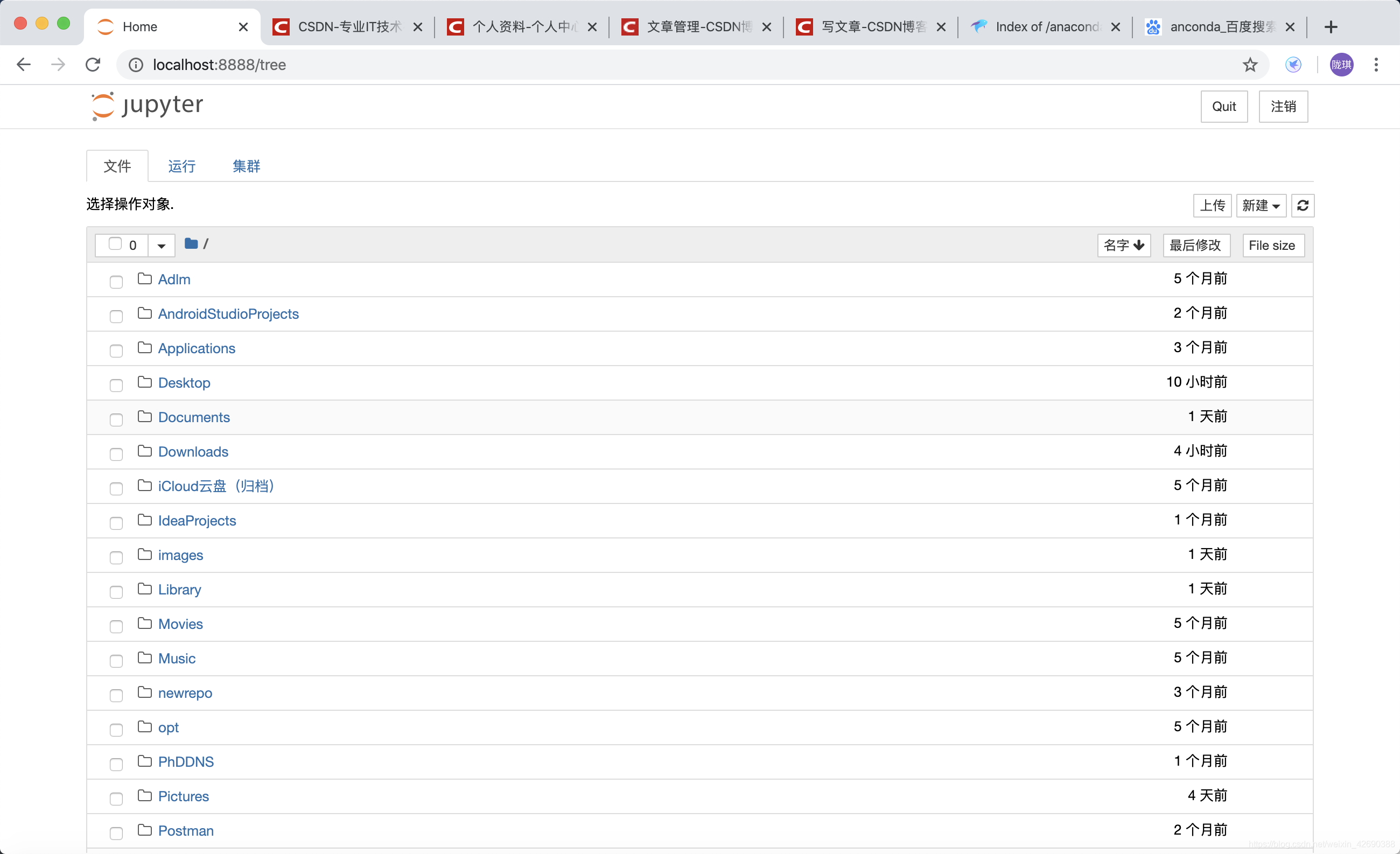Viewport: 1400px width, 854px height.
Task: Bookmark this page with star icon
Action: [x=1249, y=65]
